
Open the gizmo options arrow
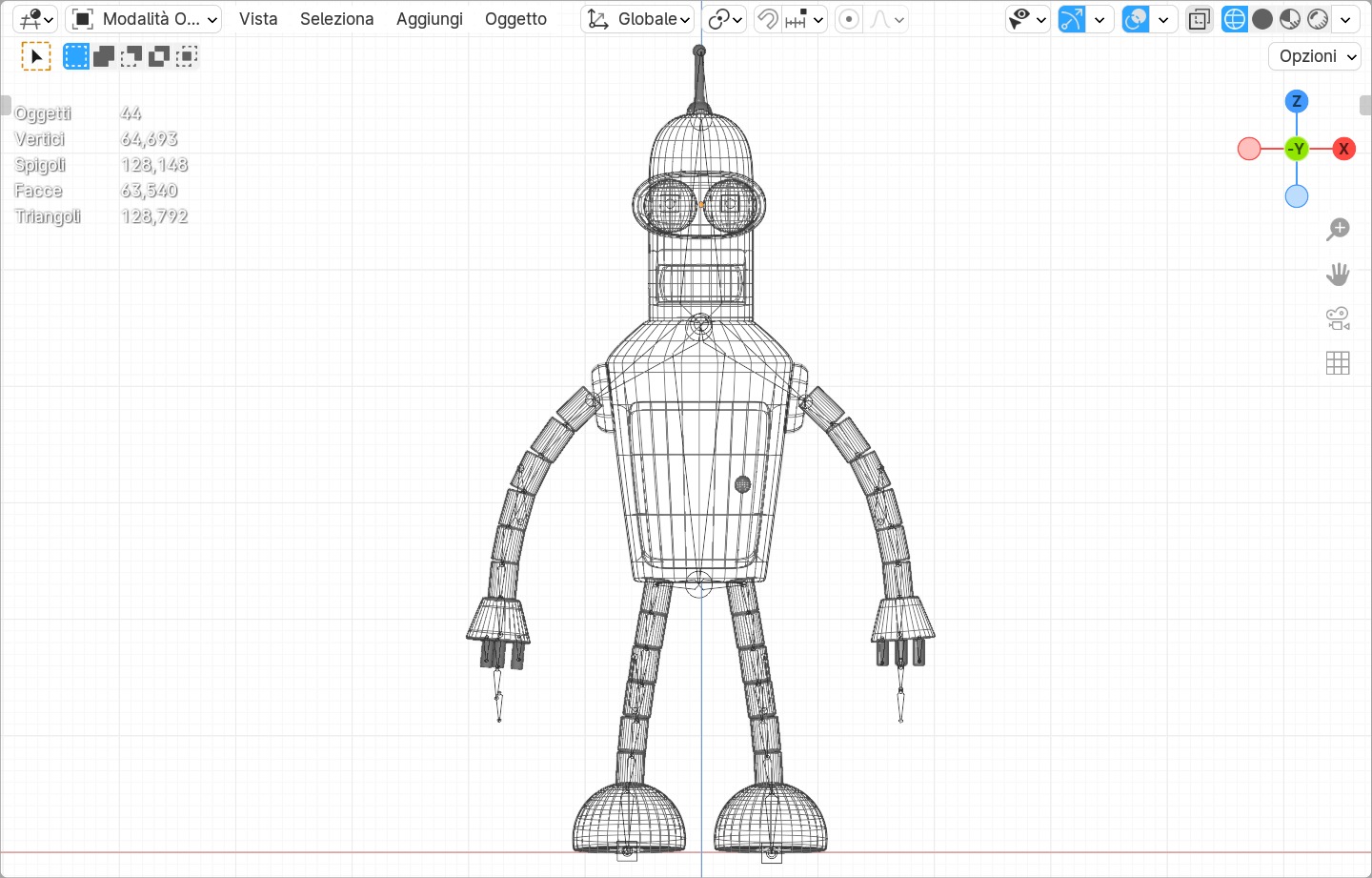(x=1100, y=19)
